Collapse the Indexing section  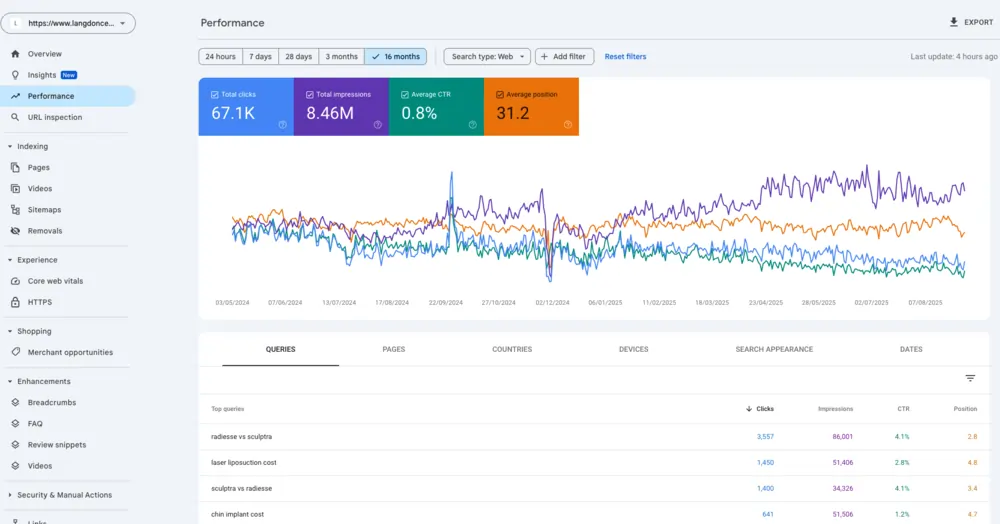tap(10, 147)
